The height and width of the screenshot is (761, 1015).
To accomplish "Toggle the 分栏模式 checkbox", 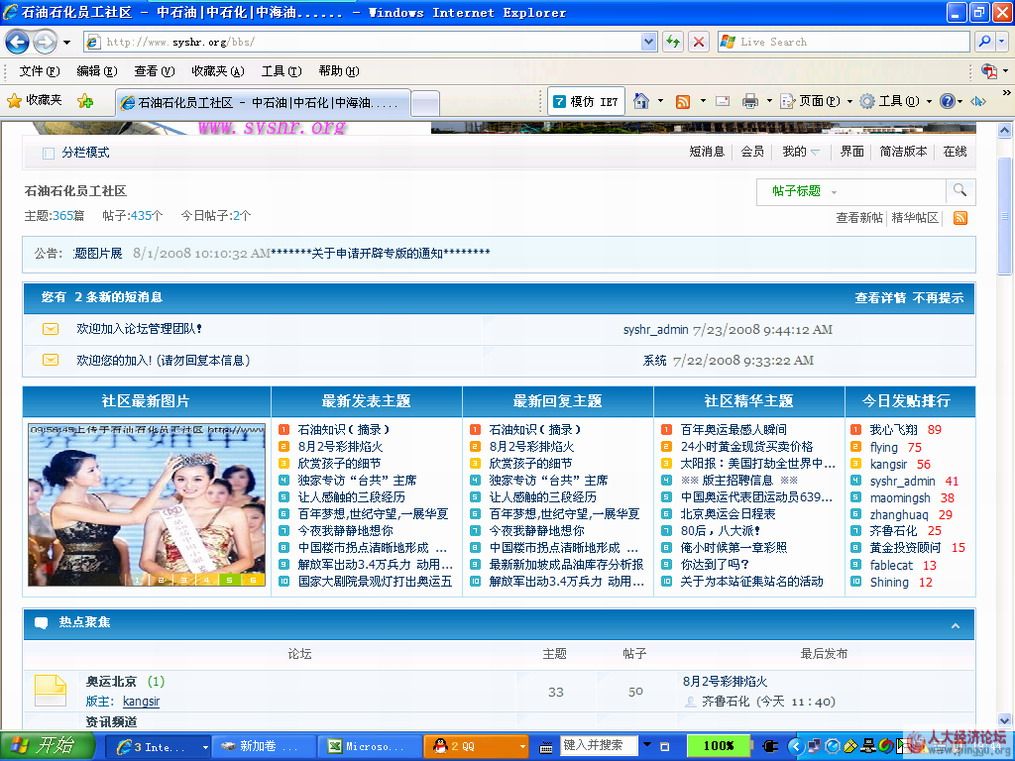I will (x=48, y=153).
